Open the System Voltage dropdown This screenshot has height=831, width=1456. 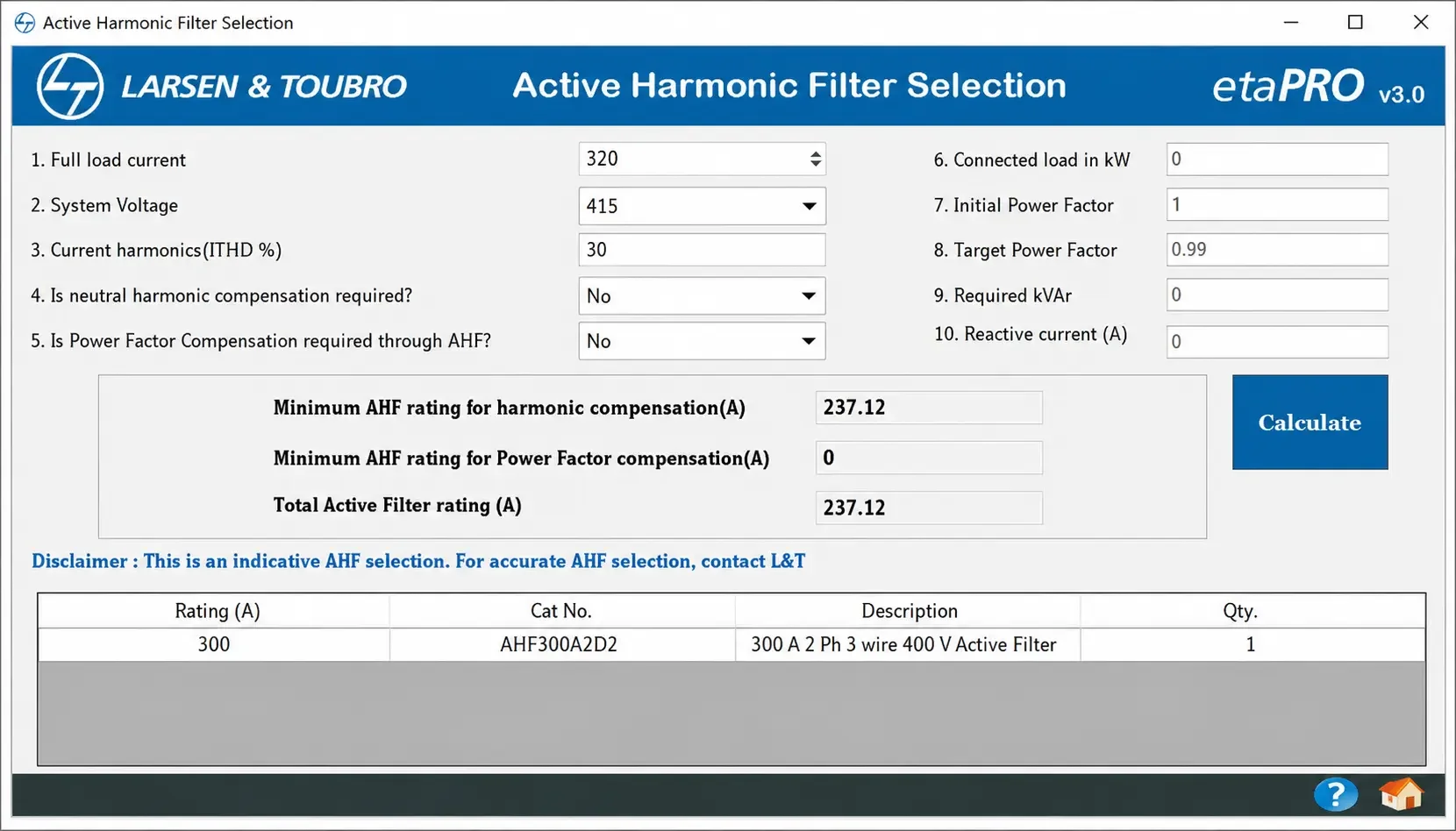[x=809, y=207]
